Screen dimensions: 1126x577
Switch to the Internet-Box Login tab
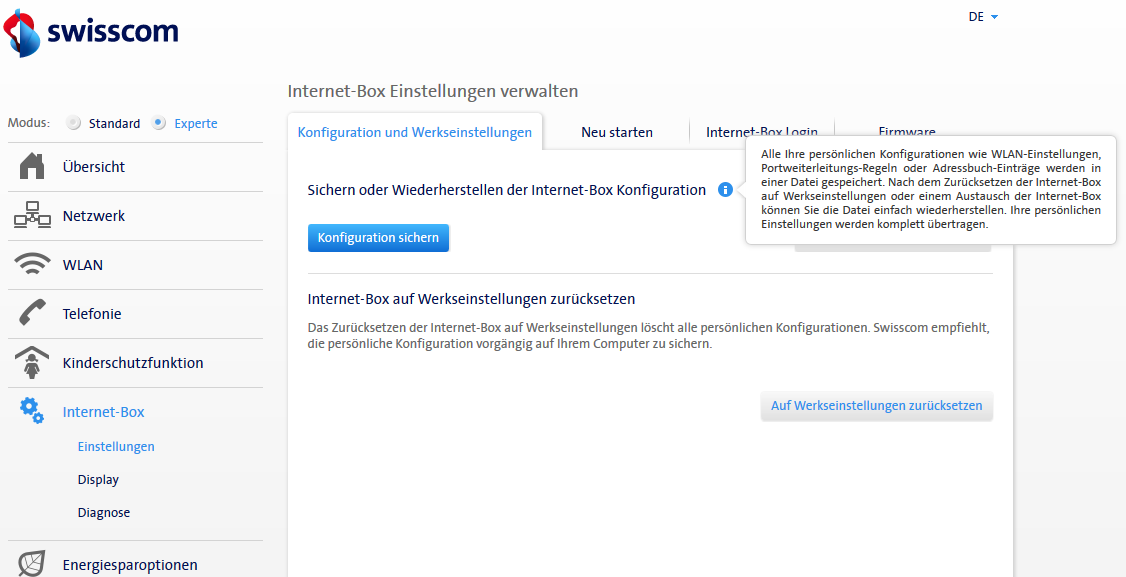point(761,131)
